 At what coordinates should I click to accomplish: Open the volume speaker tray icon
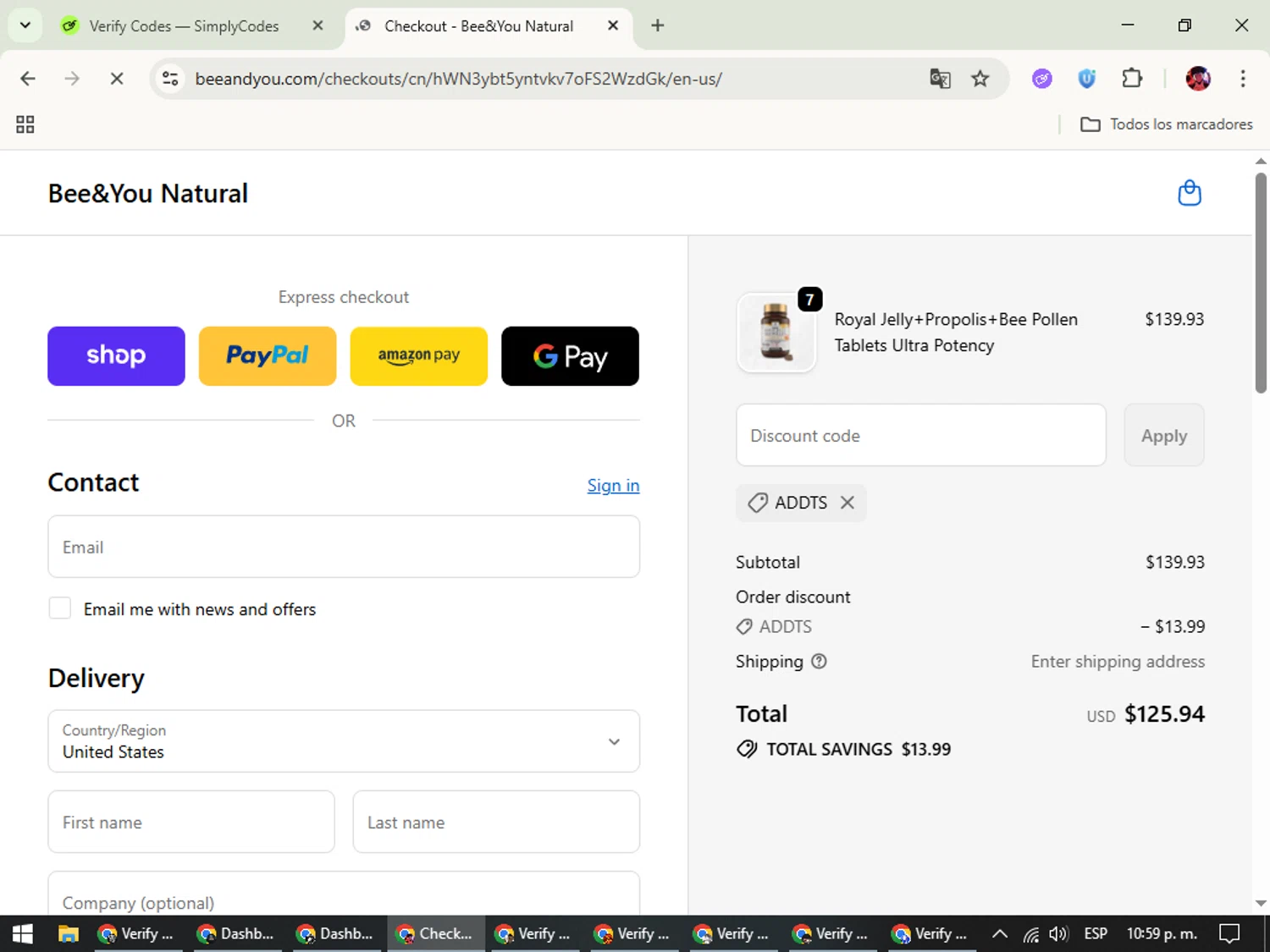click(x=1058, y=933)
